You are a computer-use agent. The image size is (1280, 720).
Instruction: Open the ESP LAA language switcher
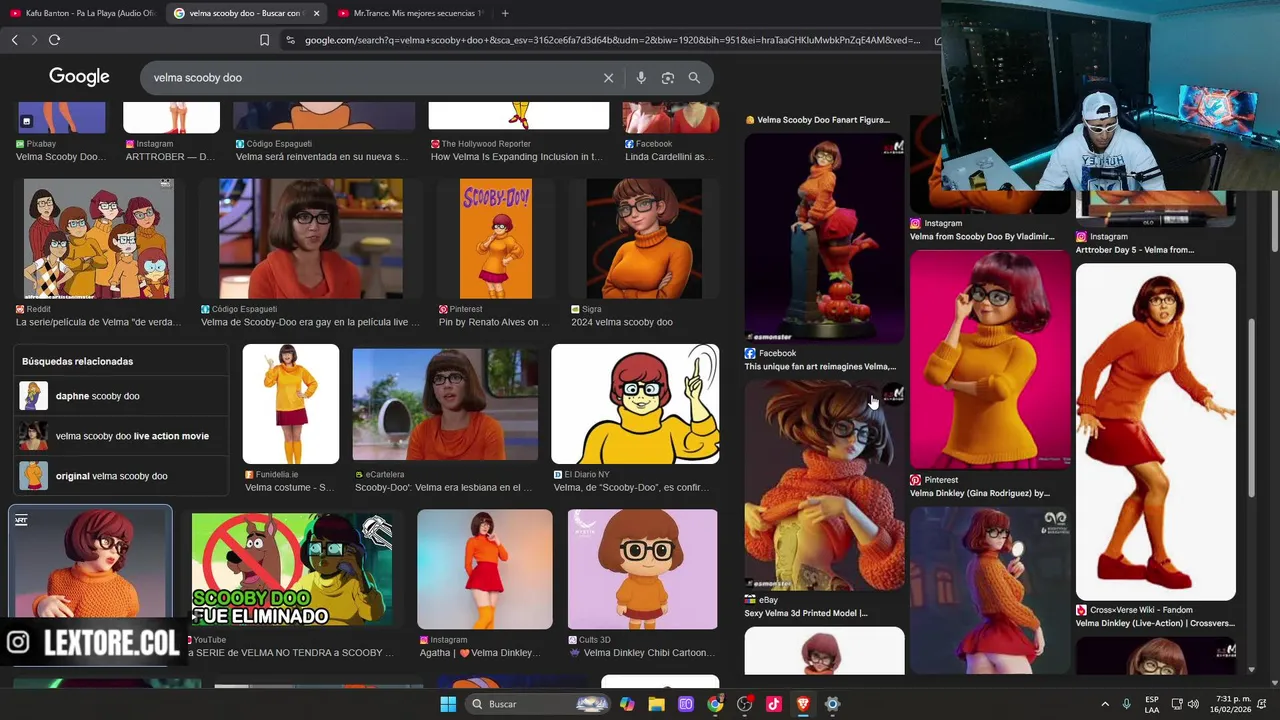(1152, 704)
